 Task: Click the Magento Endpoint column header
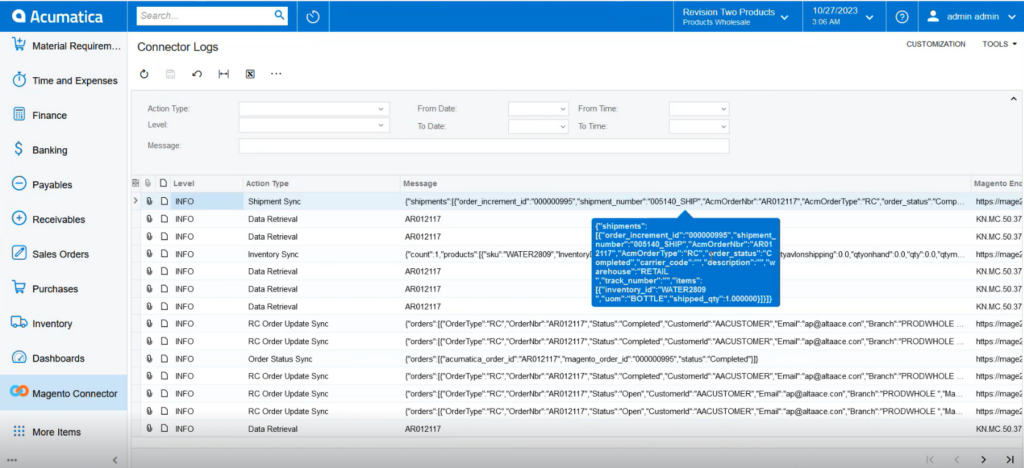pyautogui.click(x=997, y=183)
